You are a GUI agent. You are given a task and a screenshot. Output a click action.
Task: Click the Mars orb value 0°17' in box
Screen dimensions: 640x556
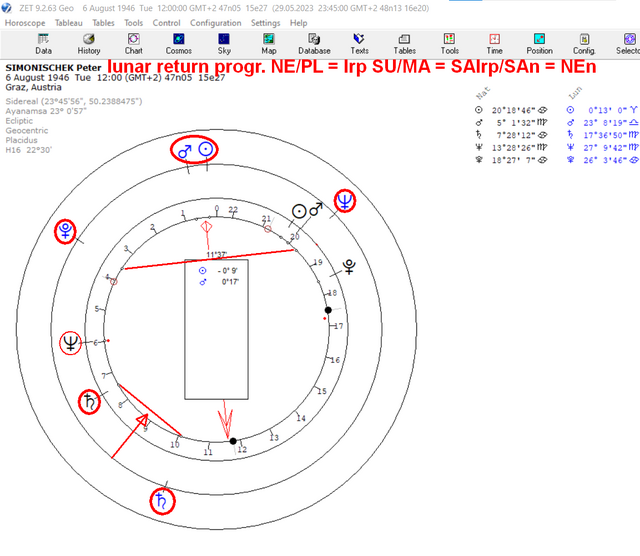coord(230,282)
